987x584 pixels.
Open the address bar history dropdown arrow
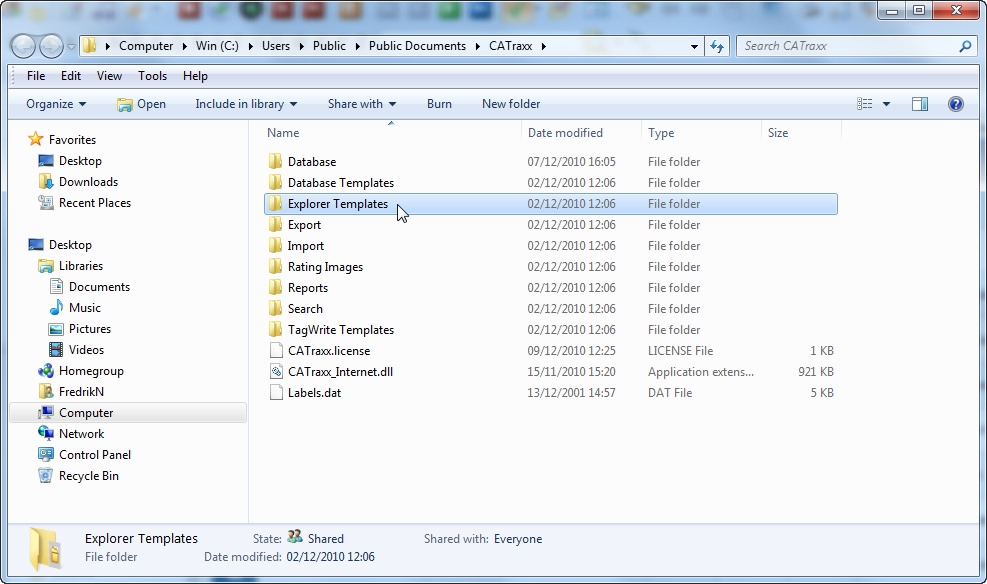(x=694, y=47)
